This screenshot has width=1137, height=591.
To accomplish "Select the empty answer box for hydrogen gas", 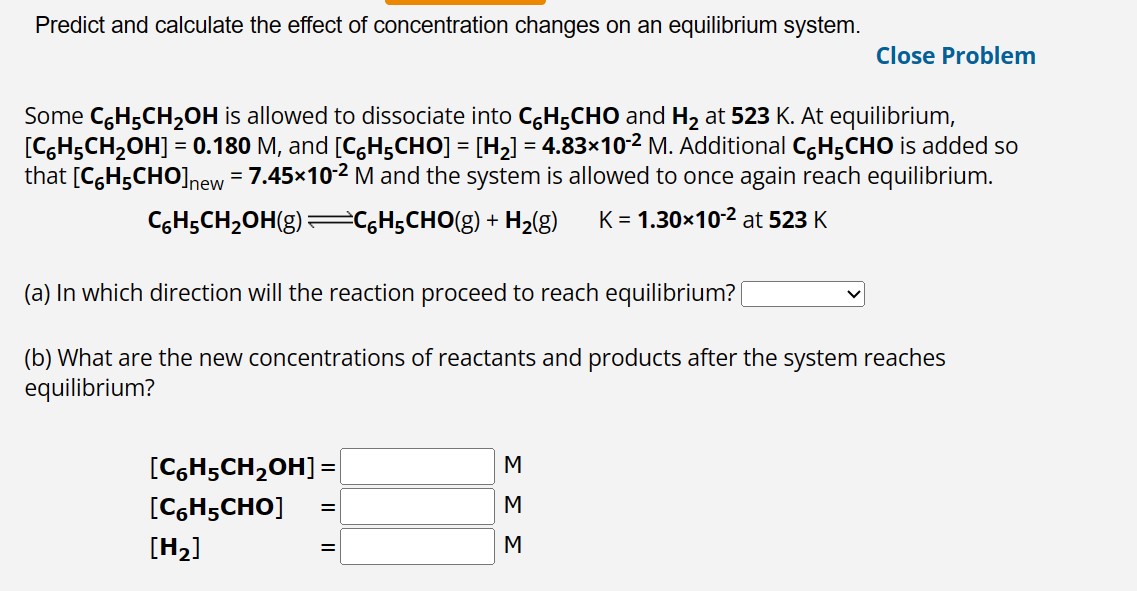I will [x=416, y=545].
